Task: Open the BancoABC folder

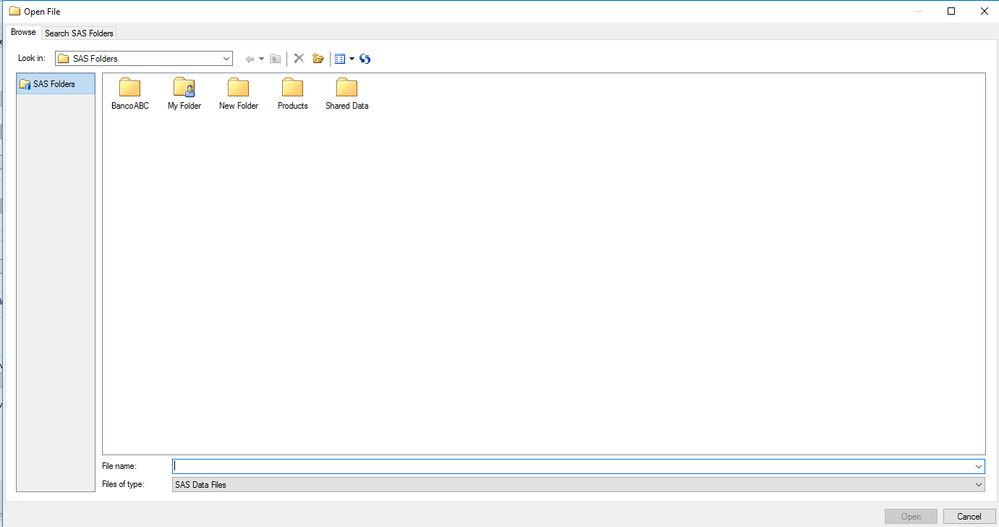Action: [130, 94]
